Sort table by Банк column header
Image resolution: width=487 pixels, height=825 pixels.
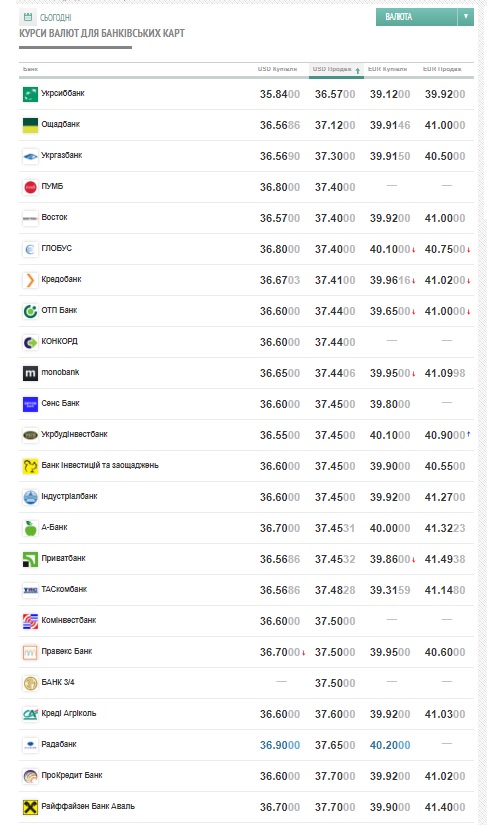[31, 69]
